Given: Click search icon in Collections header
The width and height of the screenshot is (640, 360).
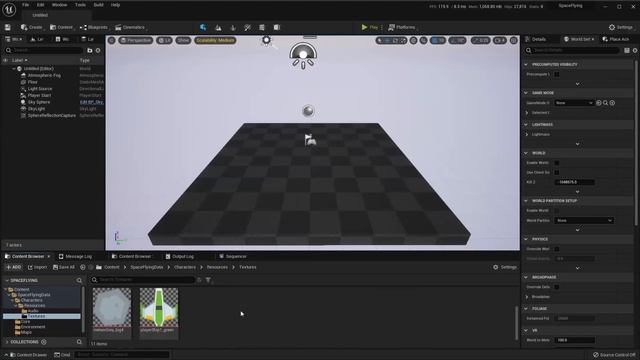Looking at the screenshot, I should 79,342.
